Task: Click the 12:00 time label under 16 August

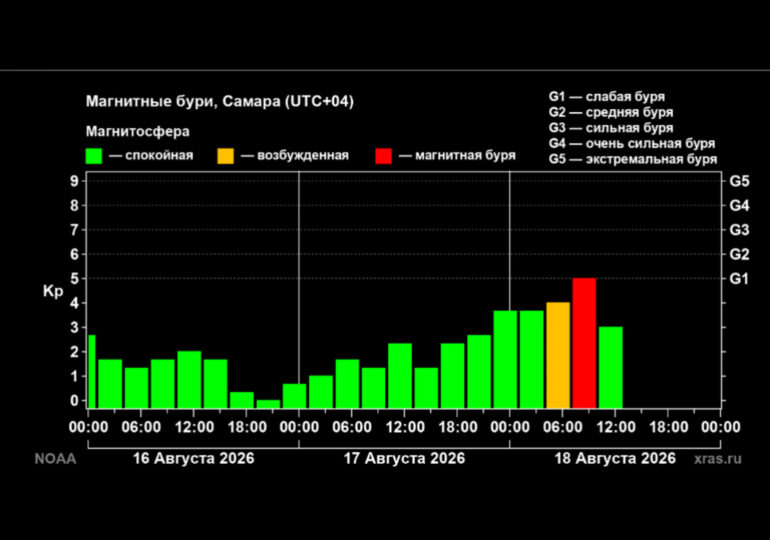Action: [x=194, y=427]
